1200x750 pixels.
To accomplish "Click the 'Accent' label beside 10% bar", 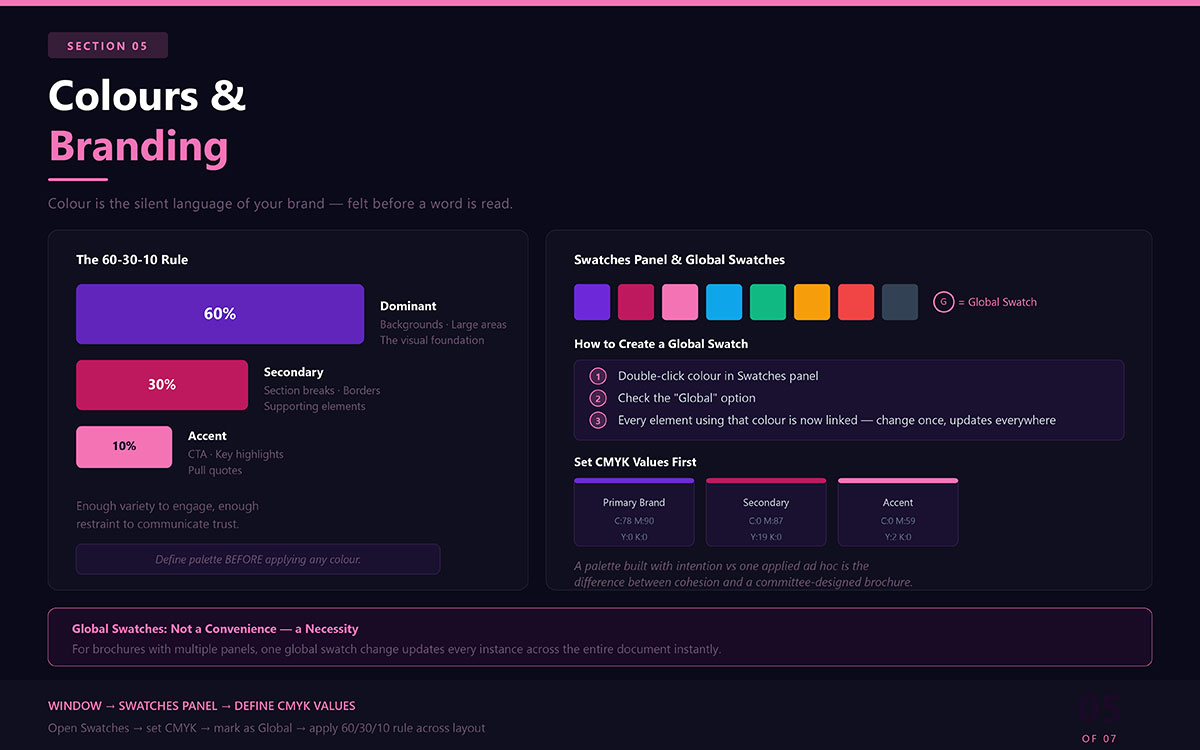I will coord(207,436).
